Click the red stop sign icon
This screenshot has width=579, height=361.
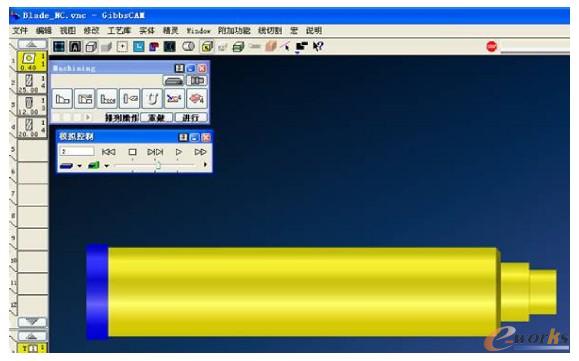click(491, 47)
